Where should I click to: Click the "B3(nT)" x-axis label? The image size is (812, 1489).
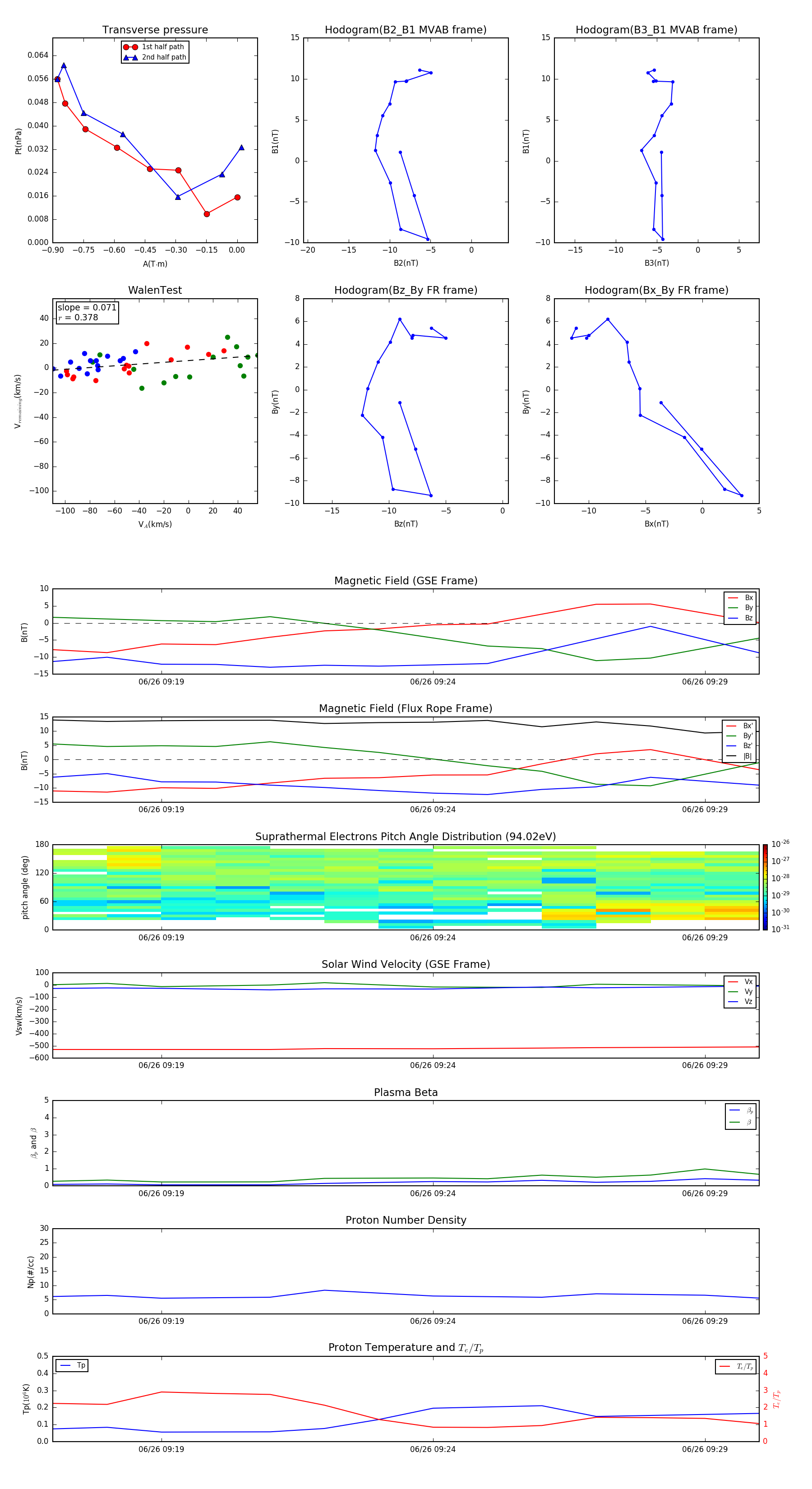656,263
